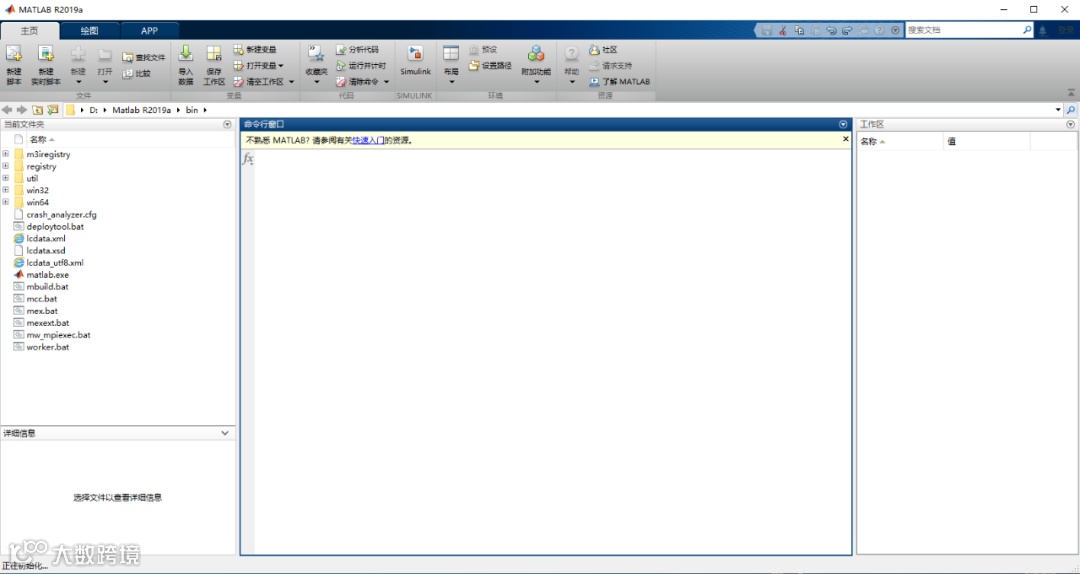Image resolution: width=1080 pixels, height=574 pixels.
Task: Open quick access toolbar customize dropdown
Action: (895, 30)
